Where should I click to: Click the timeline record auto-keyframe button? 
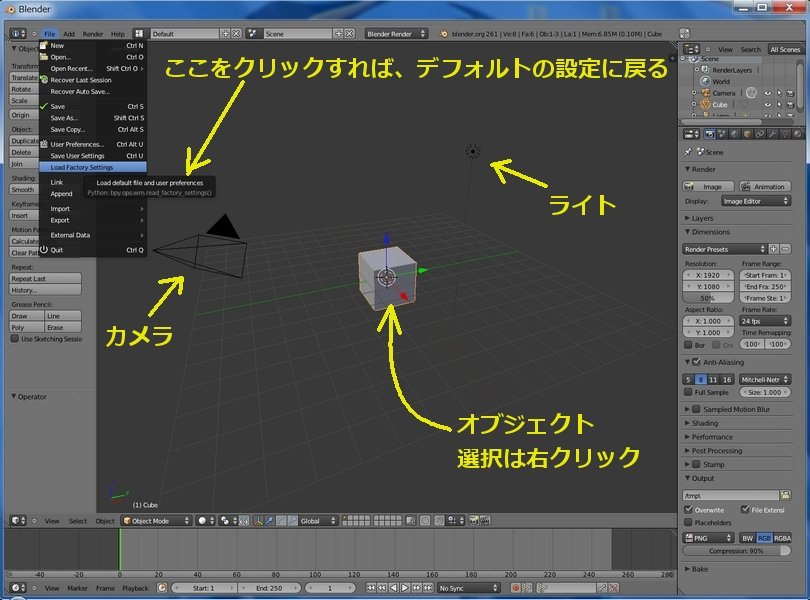pyautogui.click(x=516, y=588)
